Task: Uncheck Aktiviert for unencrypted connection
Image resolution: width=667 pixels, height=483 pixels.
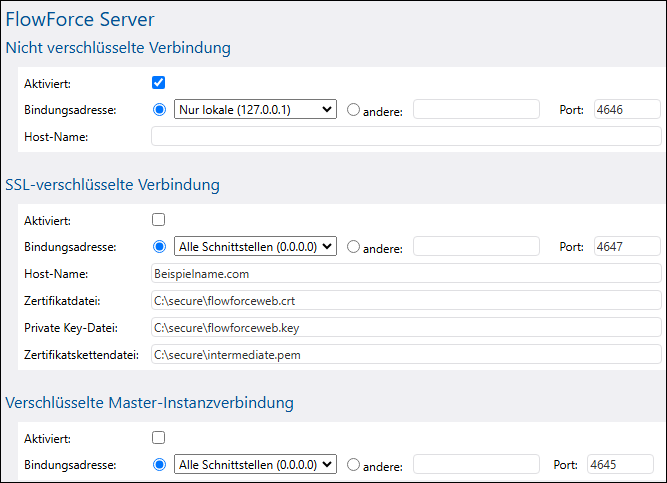Action: click(158, 83)
